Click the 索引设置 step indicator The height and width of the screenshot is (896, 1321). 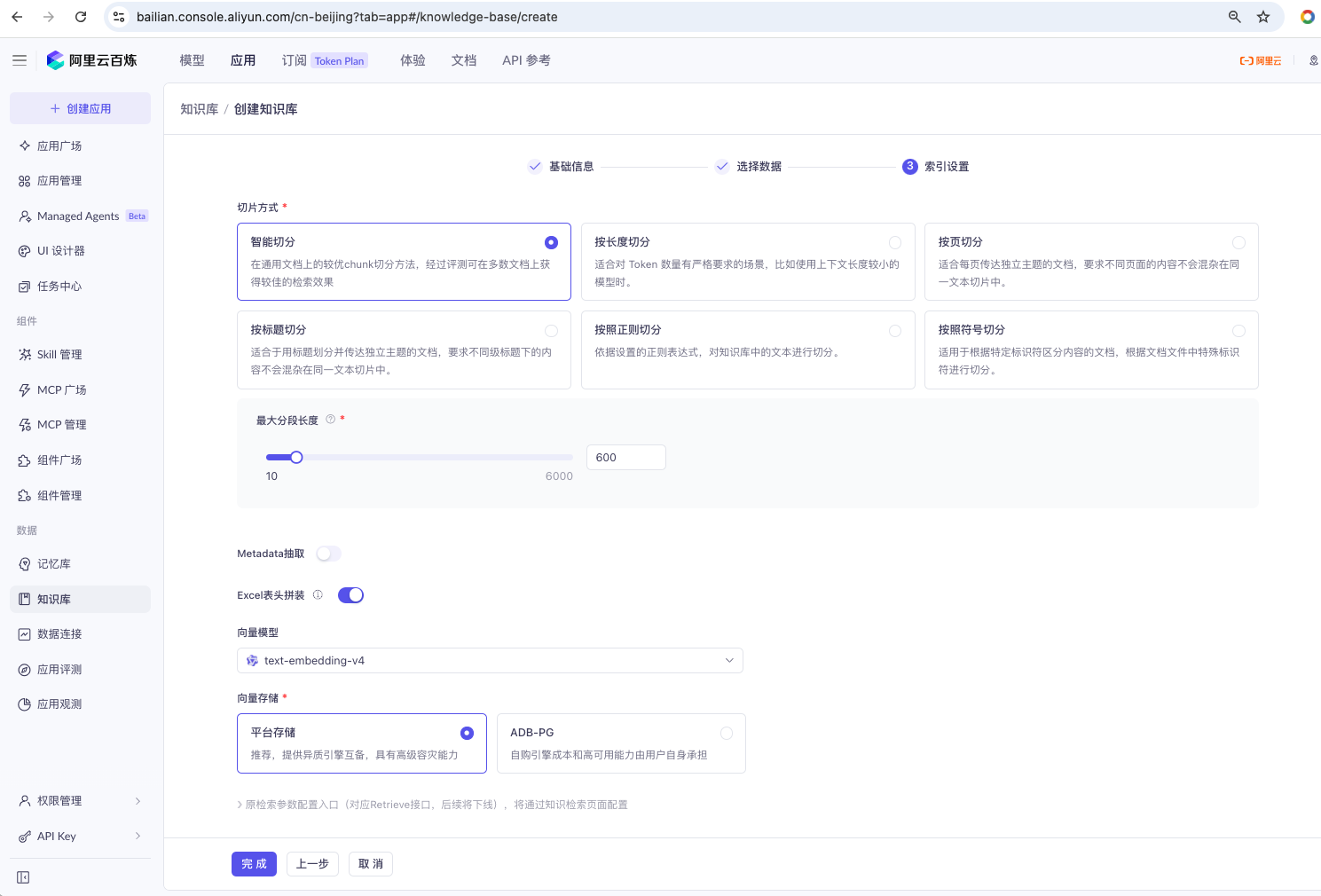(936, 167)
